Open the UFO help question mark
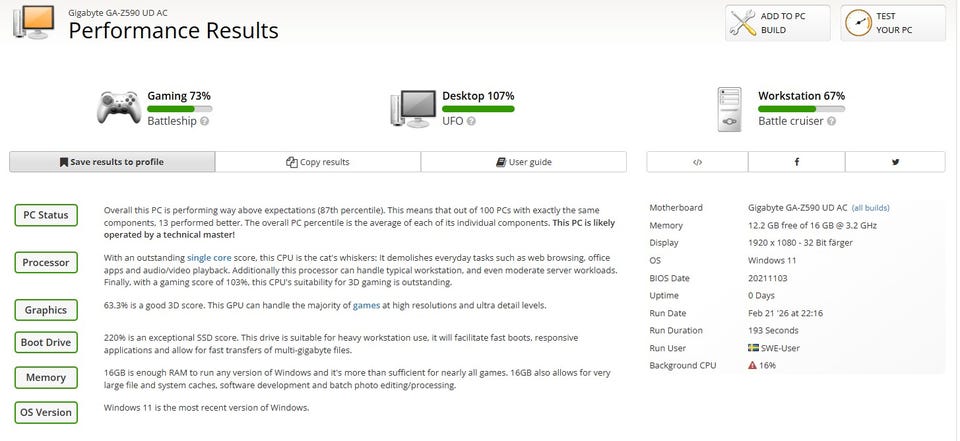The height and width of the screenshot is (441, 960). [471, 121]
